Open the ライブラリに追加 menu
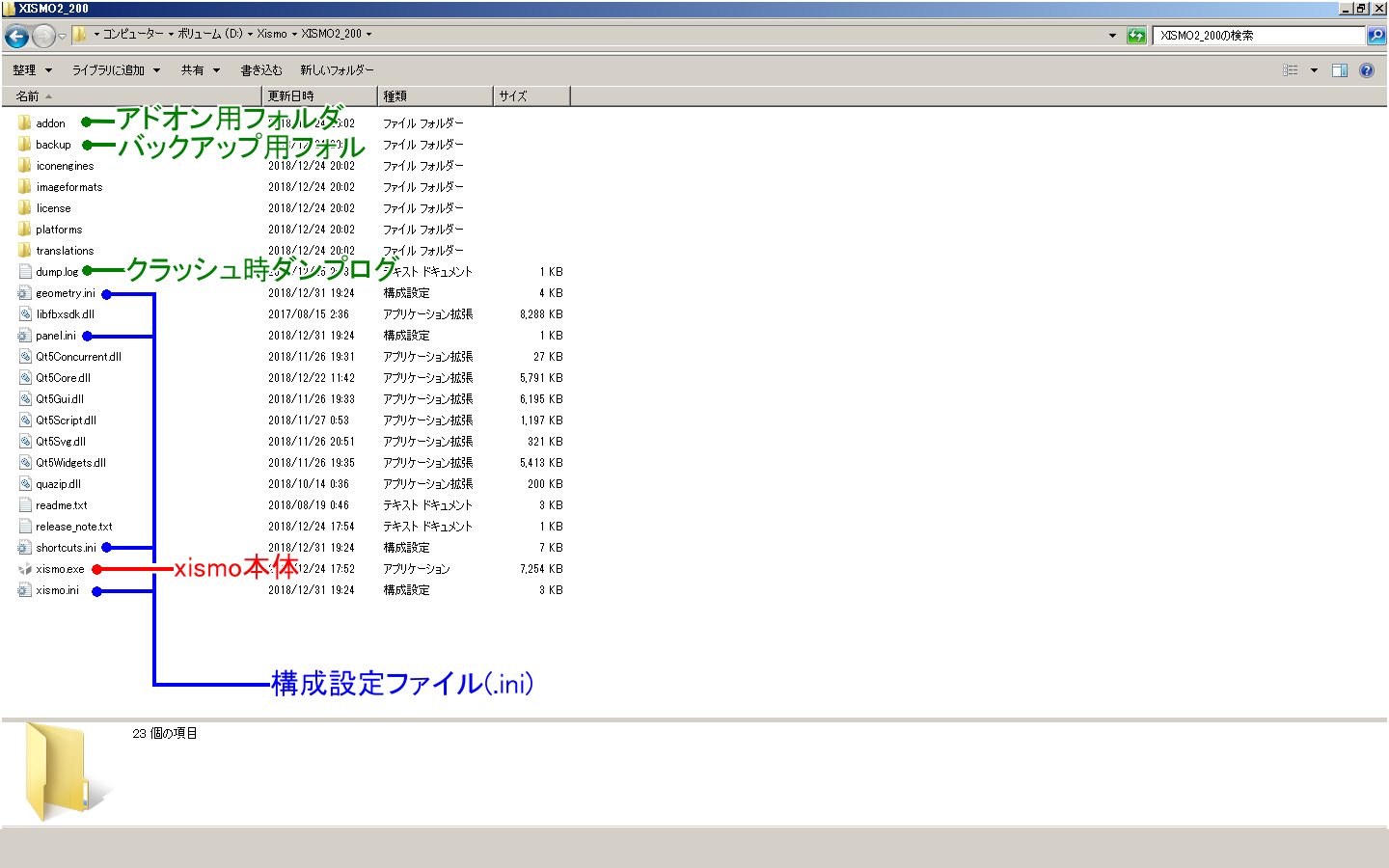Image resolution: width=1389 pixels, height=868 pixels. 116,70
